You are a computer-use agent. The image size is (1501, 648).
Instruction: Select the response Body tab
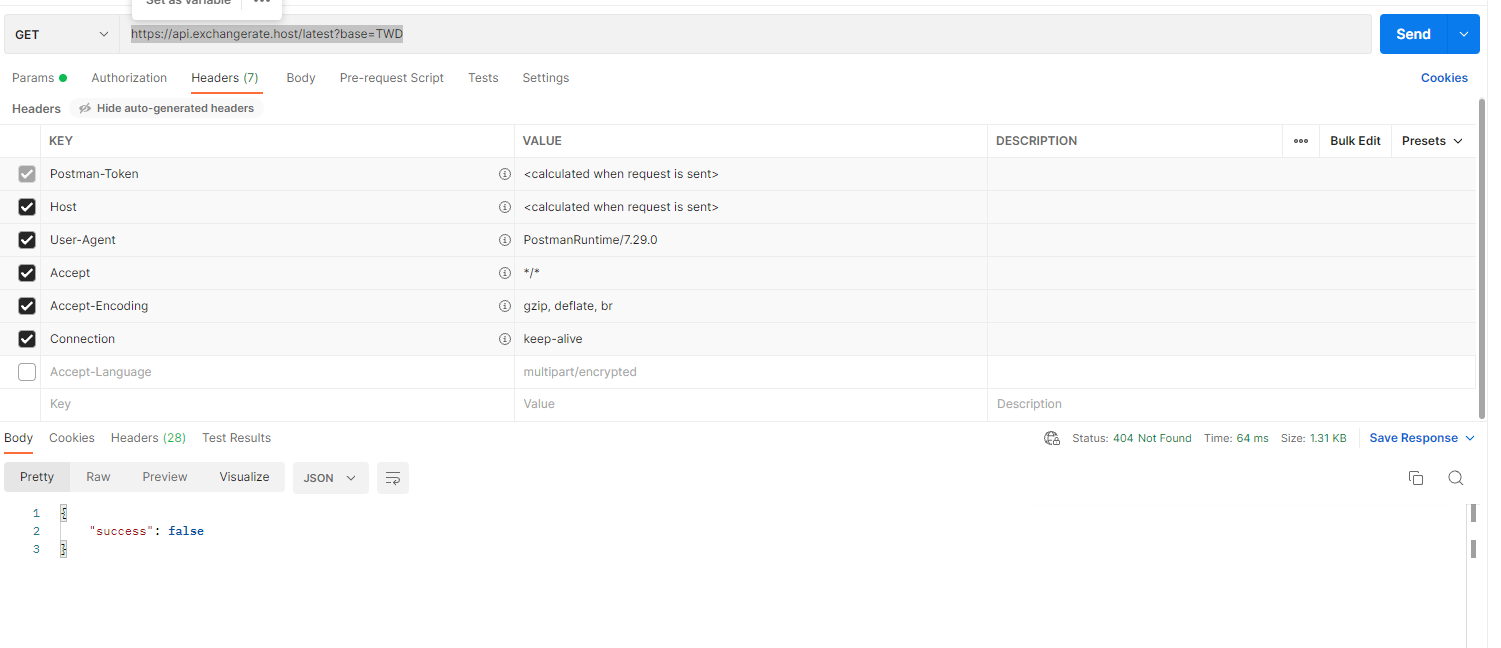(18, 438)
